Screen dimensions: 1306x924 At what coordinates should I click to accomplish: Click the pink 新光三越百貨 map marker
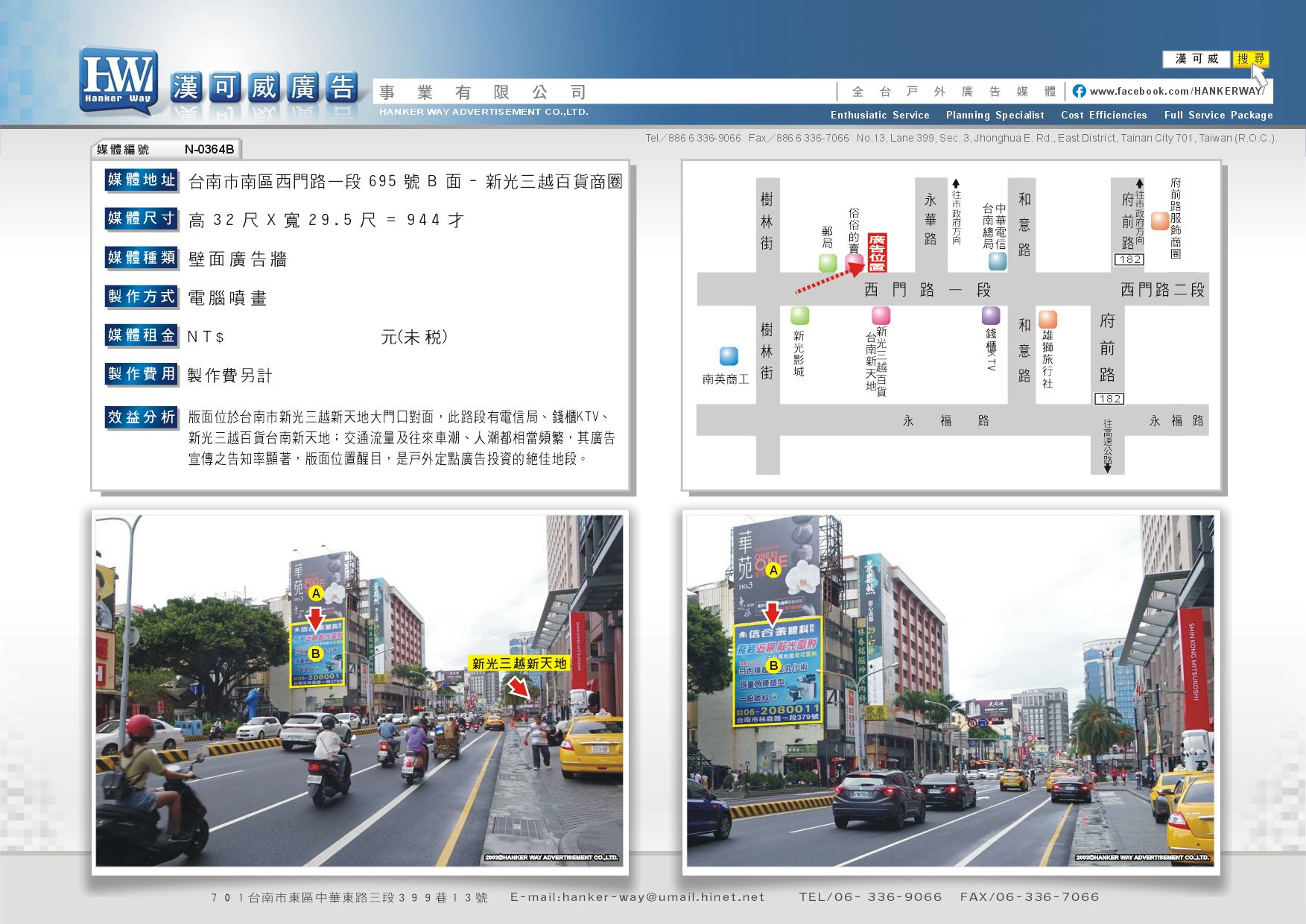tap(881, 315)
